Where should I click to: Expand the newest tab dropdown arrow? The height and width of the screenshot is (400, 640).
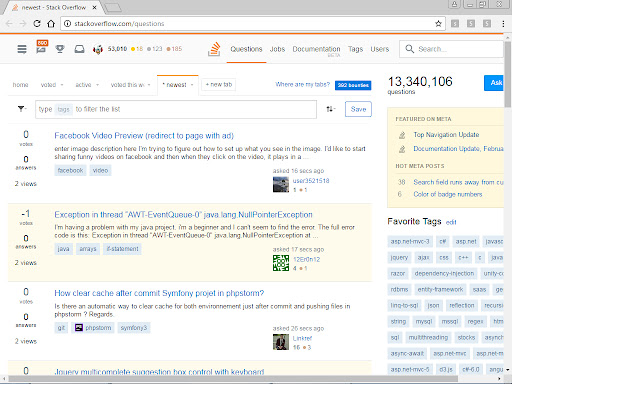tap(192, 85)
